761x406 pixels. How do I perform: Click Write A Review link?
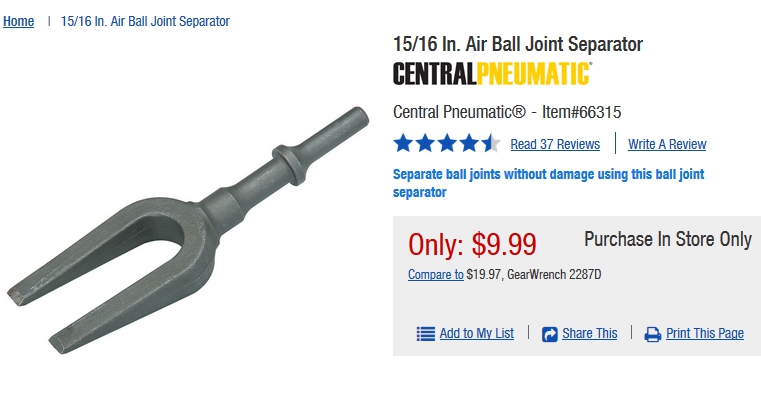[667, 144]
